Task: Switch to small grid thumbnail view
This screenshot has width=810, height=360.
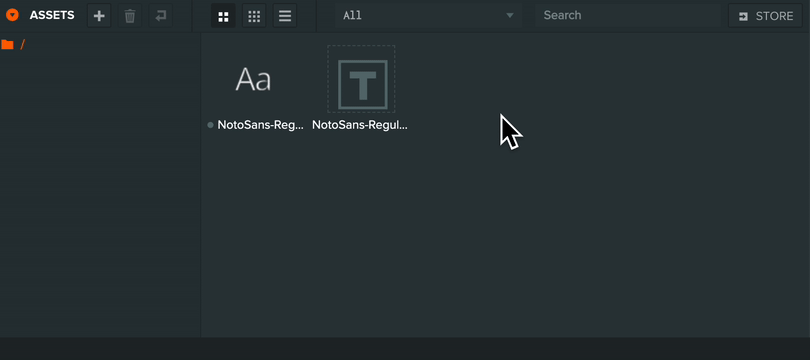Action: tap(254, 16)
